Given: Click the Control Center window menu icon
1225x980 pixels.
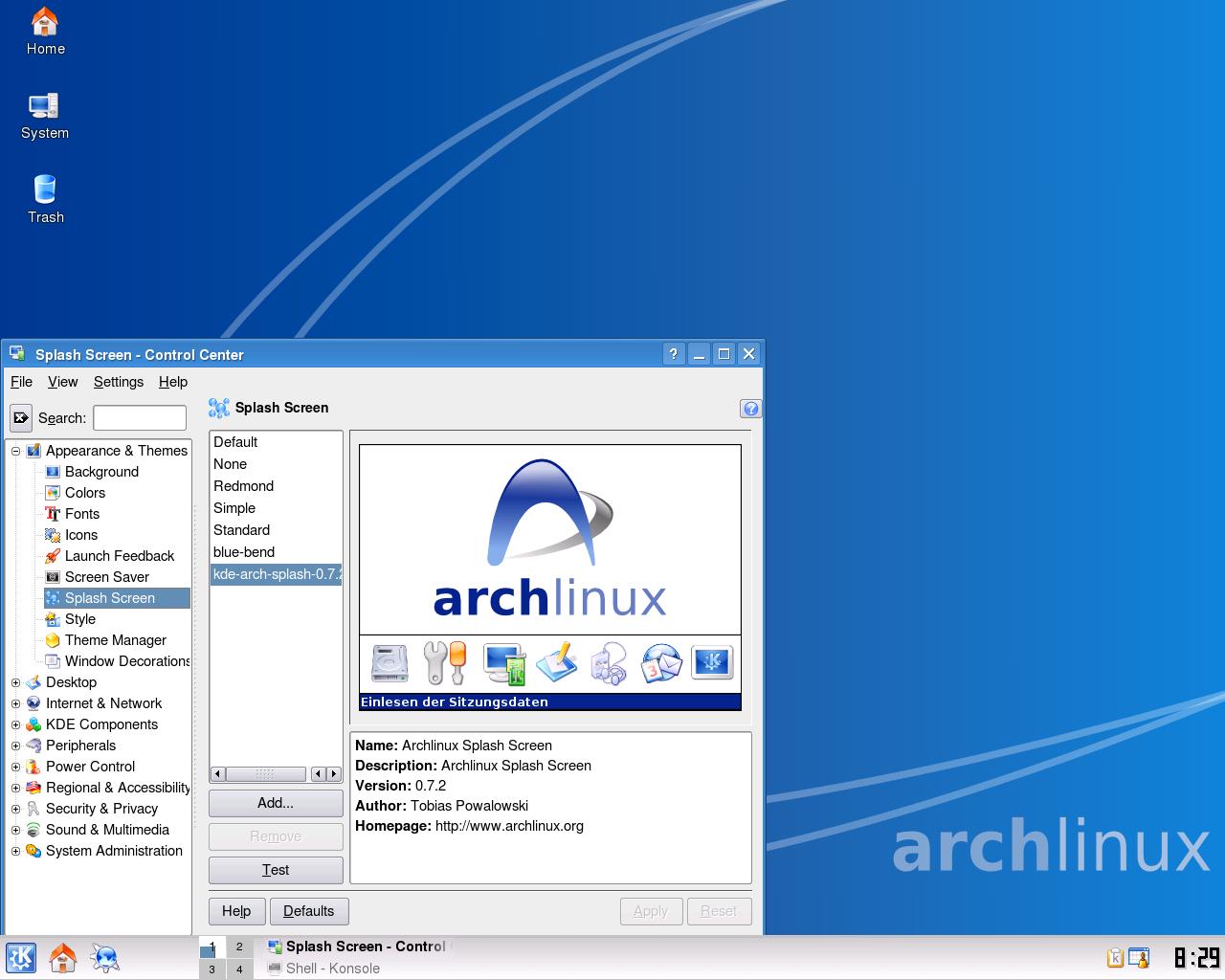Looking at the screenshot, I should pyautogui.click(x=17, y=354).
